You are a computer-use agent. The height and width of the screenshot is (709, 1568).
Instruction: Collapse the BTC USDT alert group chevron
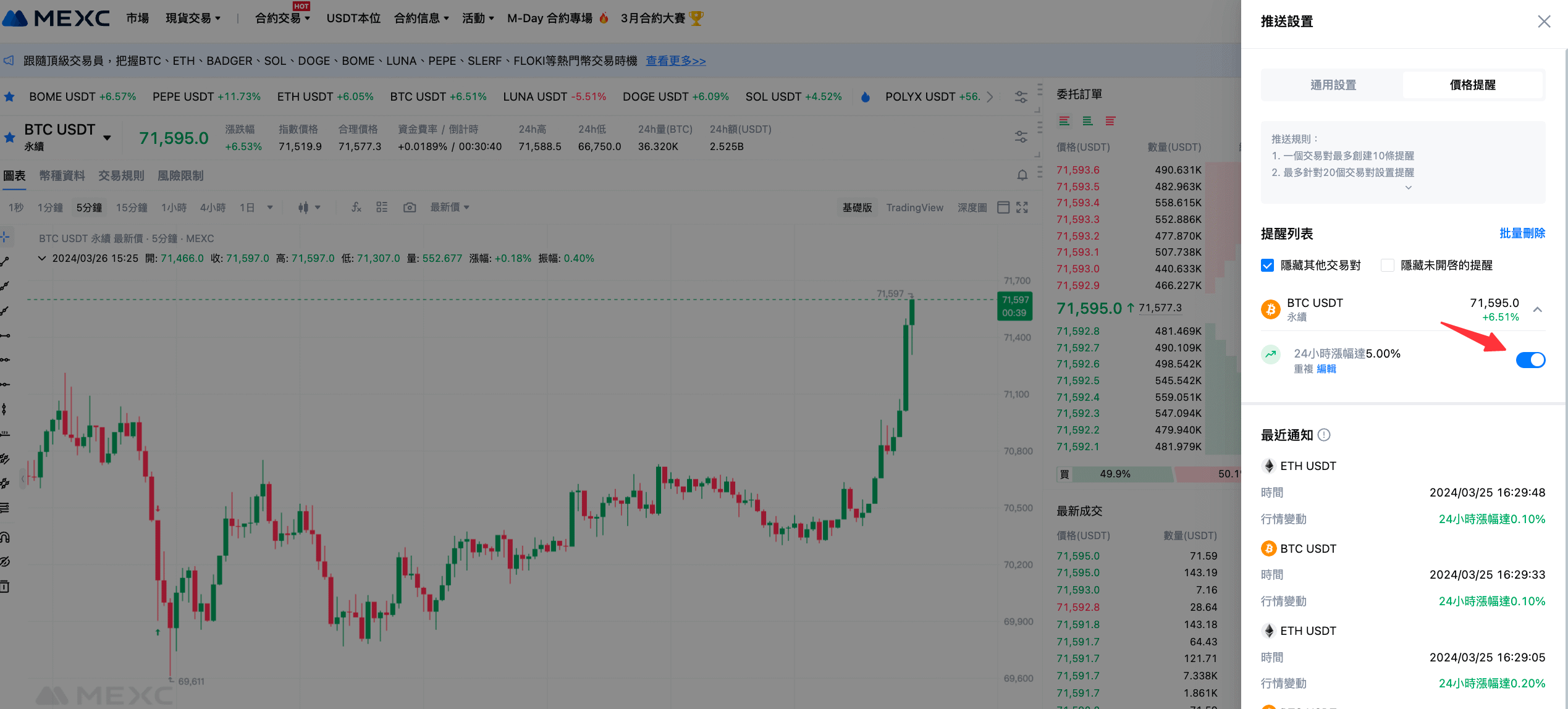[1538, 309]
